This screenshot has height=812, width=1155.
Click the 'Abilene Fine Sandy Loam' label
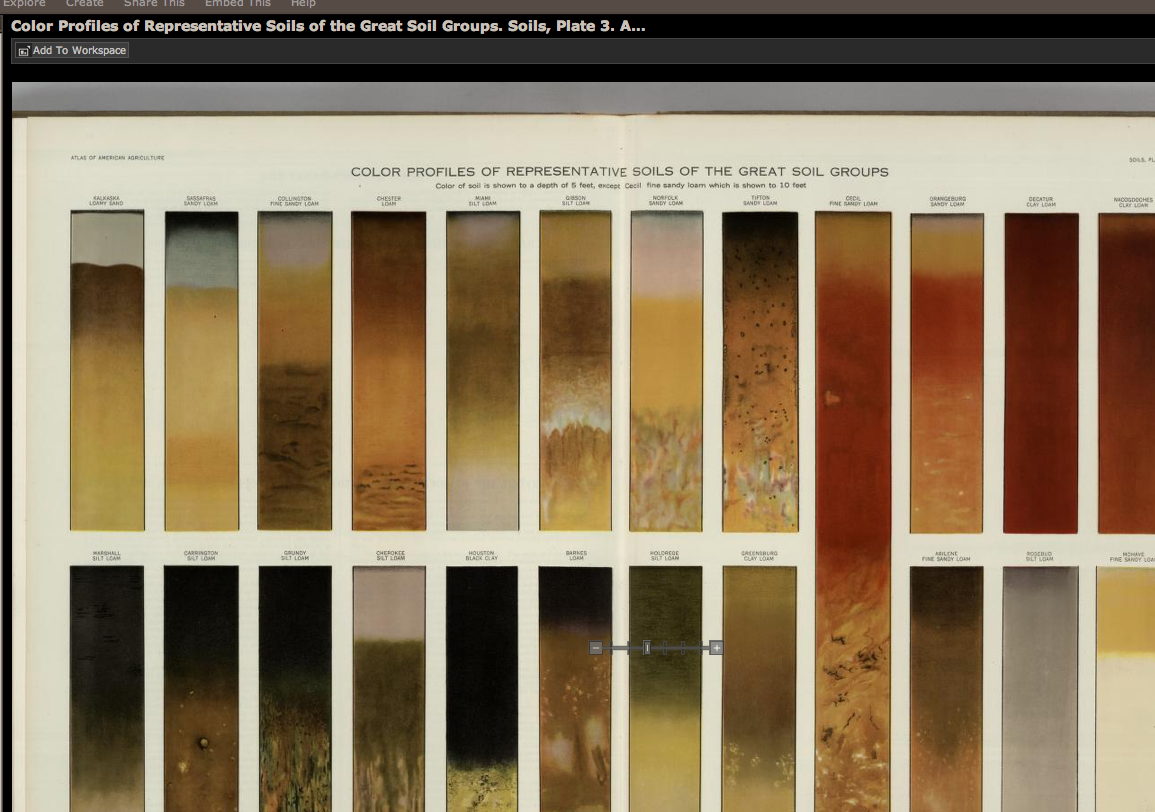pyautogui.click(x=946, y=556)
